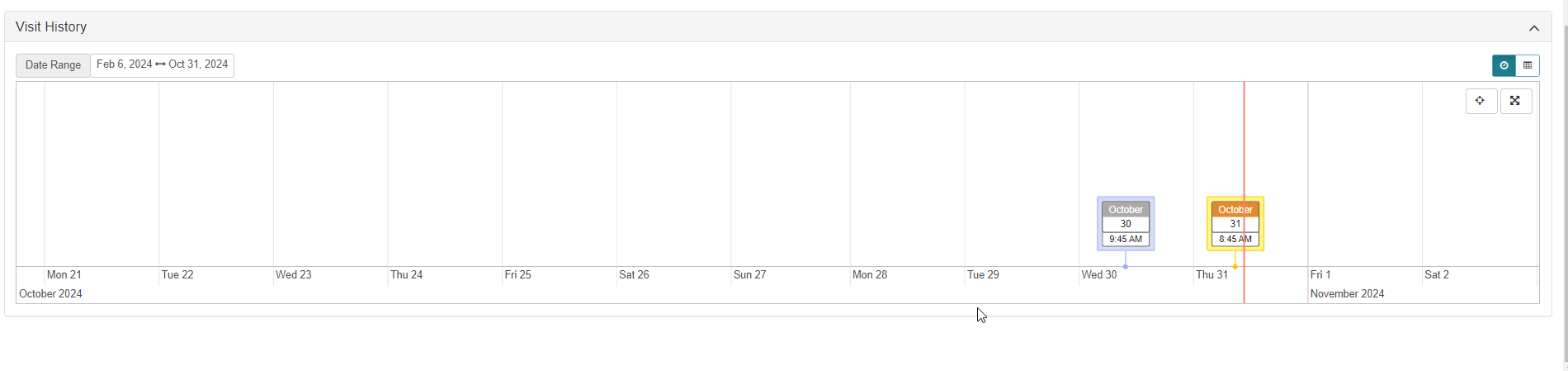Image resolution: width=1568 pixels, height=371 pixels.
Task: Click the crosshair center-timeline icon
Action: click(x=1481, y=101)
